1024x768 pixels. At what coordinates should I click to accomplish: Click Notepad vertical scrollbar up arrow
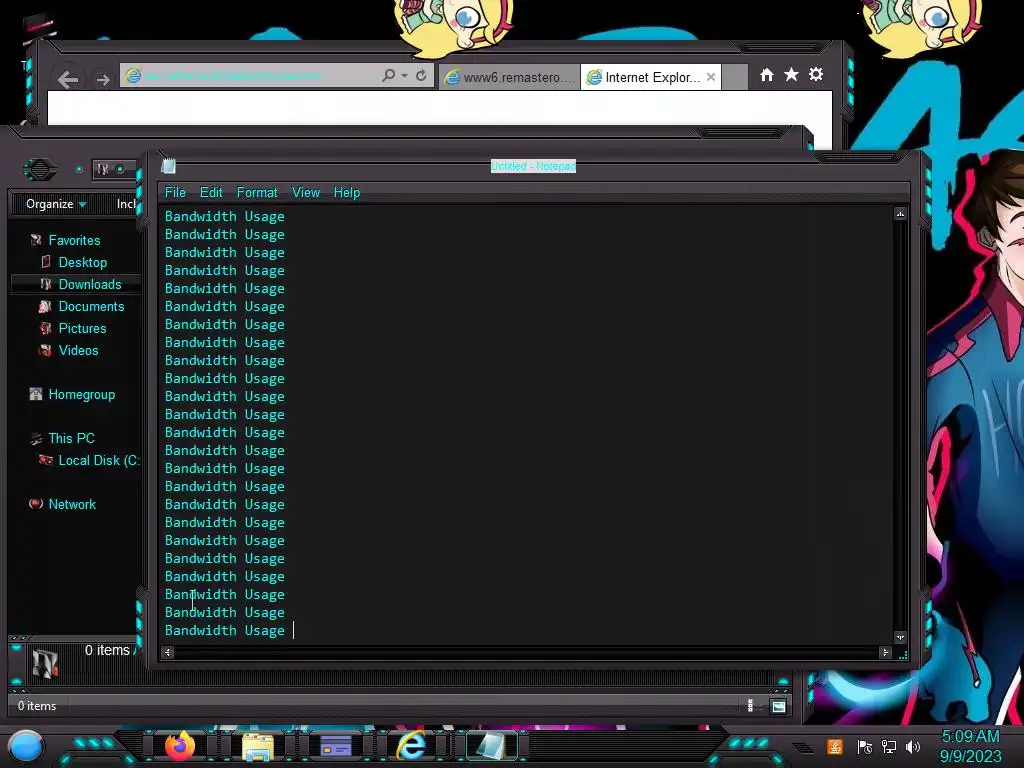[x=900, y=214]
